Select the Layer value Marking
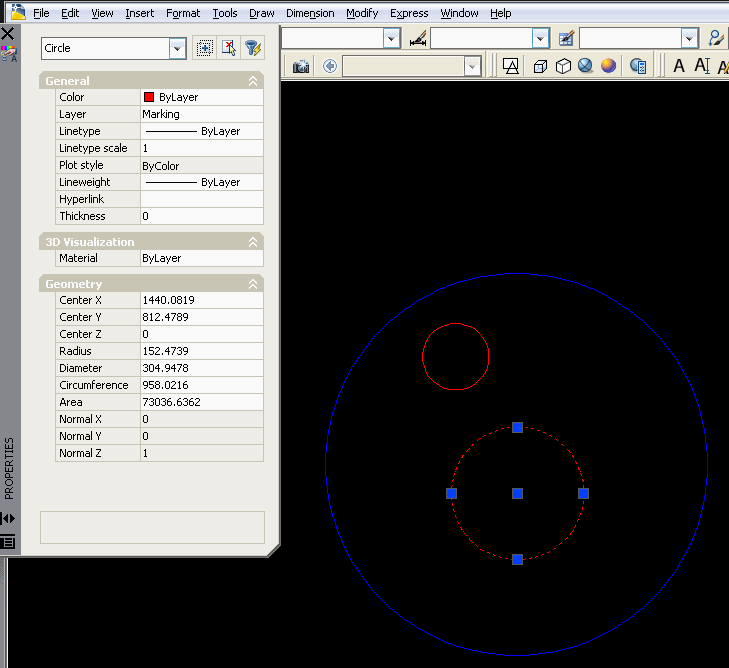 click(202, 114)
